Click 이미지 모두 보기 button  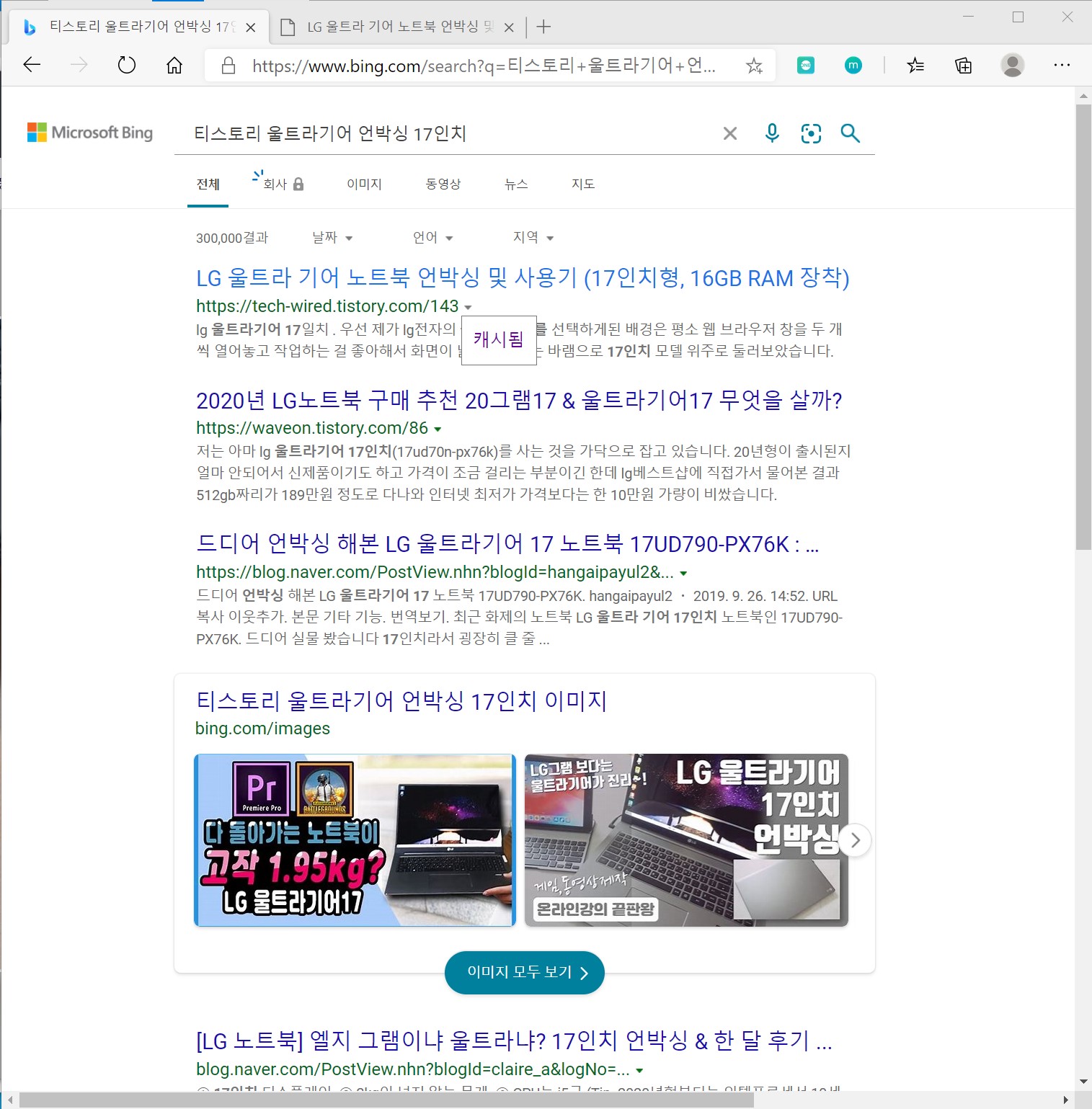[525, 972]
